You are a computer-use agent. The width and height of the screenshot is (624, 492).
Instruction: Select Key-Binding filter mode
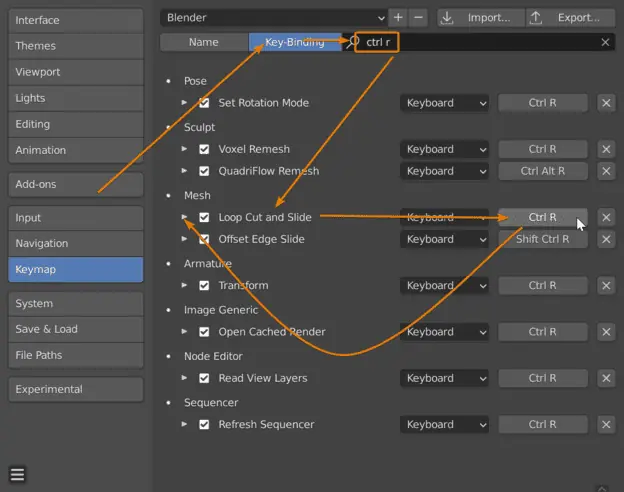pyautogui.click(x=295, y=42)
